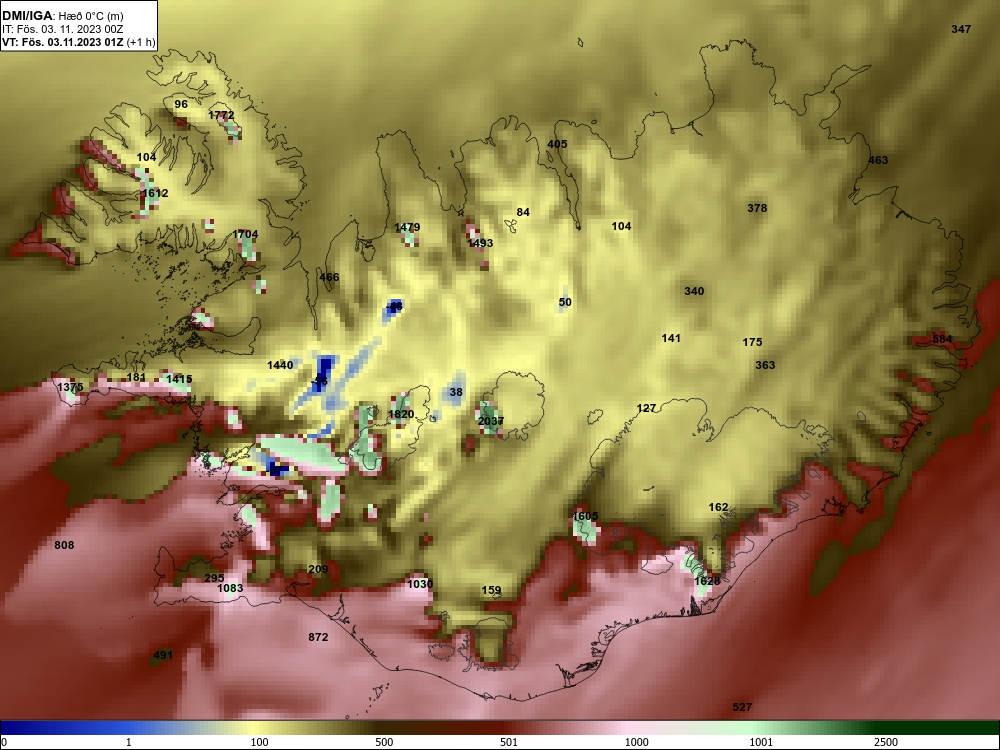The image size is (1000, 750).
Task: Click the "0" tick on the colour scale
Action: (x=4, y=742)
